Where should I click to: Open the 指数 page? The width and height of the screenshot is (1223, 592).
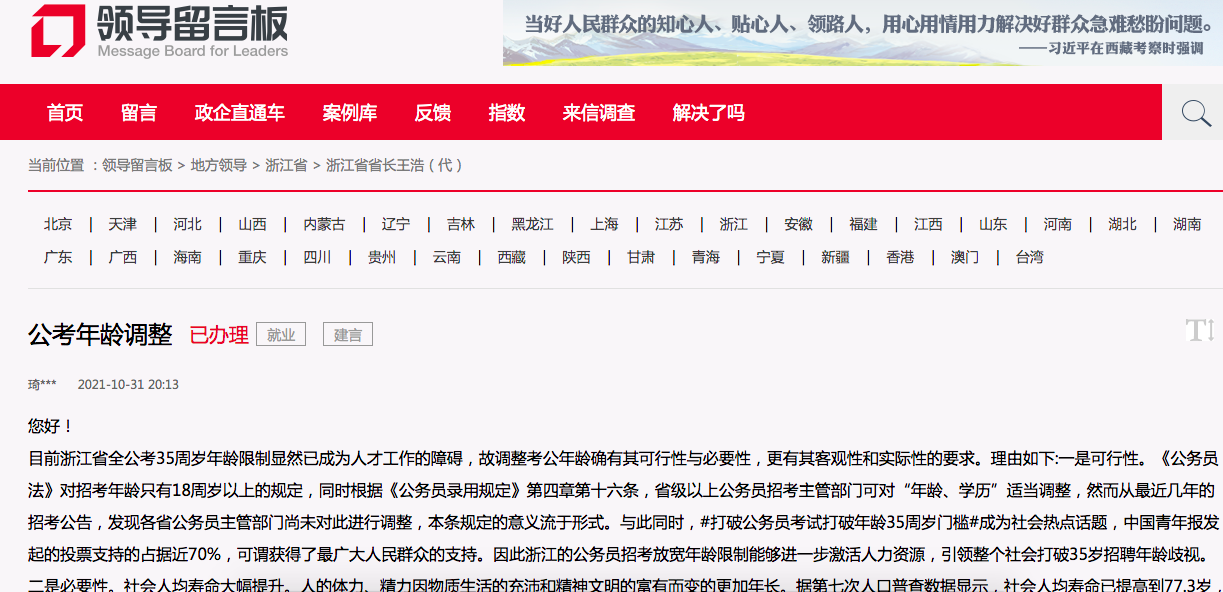point(506,112)
